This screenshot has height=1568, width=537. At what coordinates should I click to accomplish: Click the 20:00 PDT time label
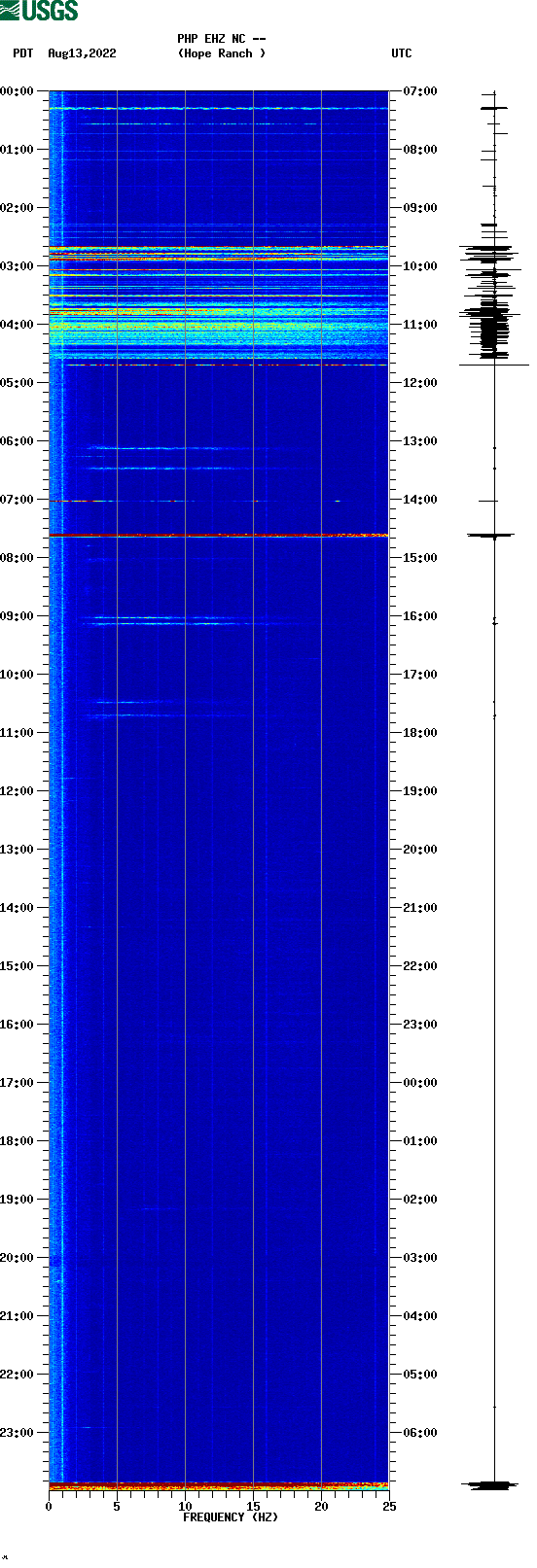pos(17,1258)
